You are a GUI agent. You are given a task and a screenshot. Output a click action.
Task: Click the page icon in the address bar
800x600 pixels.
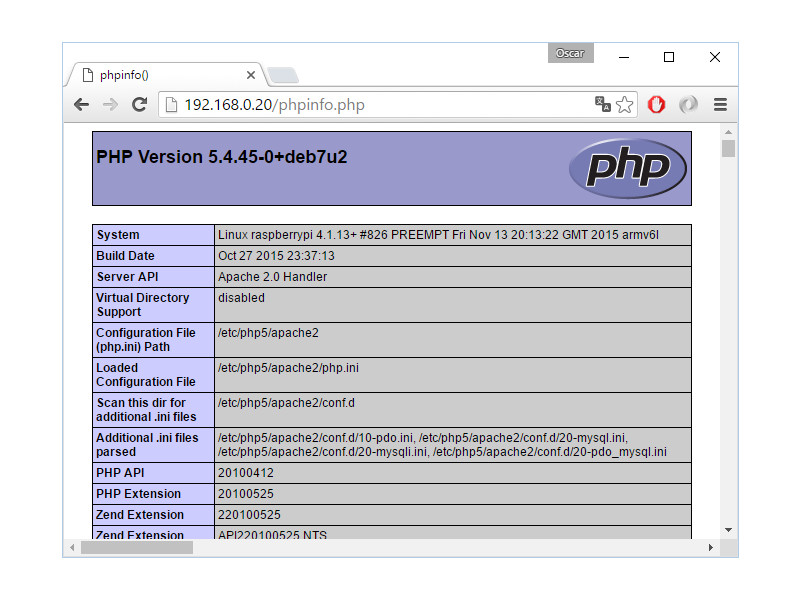(171, 105)
